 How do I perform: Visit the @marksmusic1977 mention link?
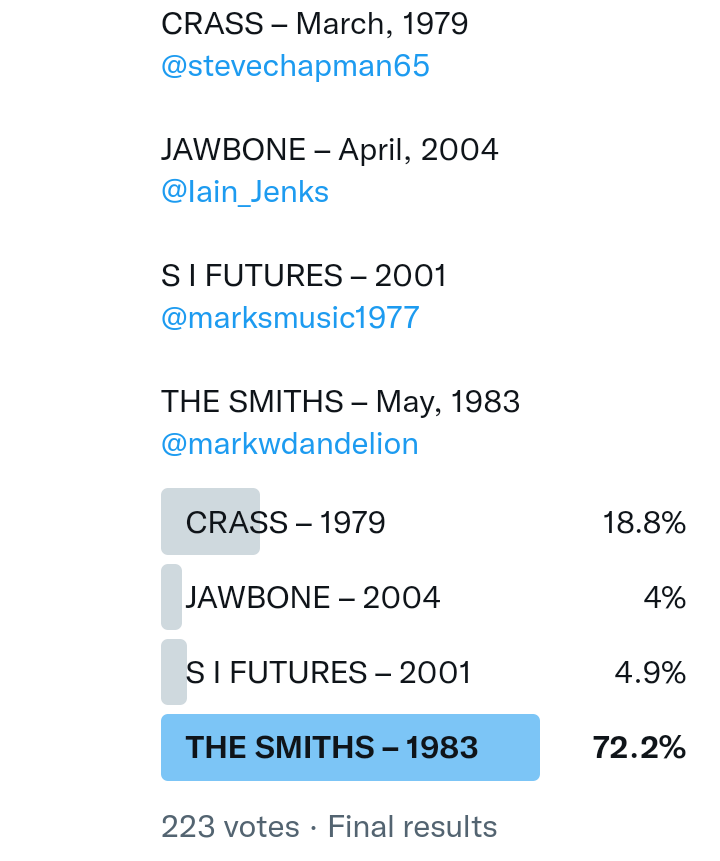point(290,317)
